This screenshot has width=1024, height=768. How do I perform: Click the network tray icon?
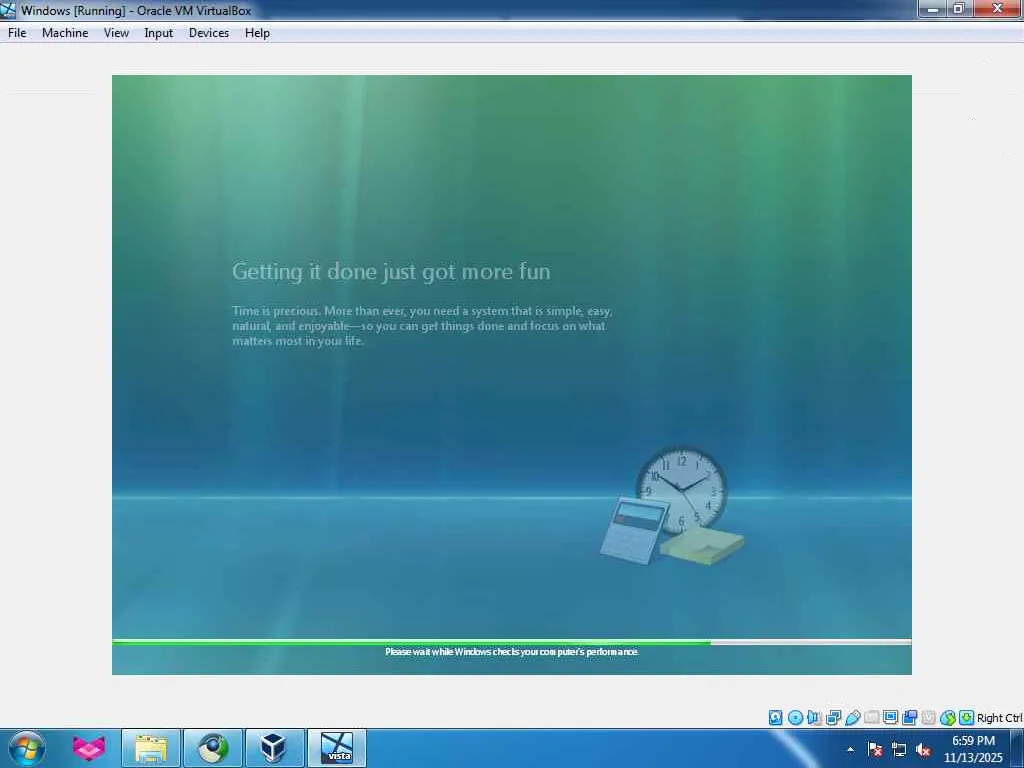(x=899, y=750)
